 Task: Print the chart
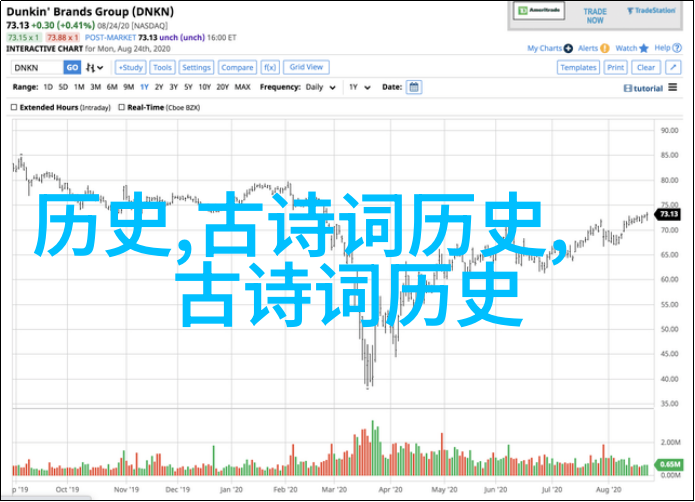pos(615,68)
